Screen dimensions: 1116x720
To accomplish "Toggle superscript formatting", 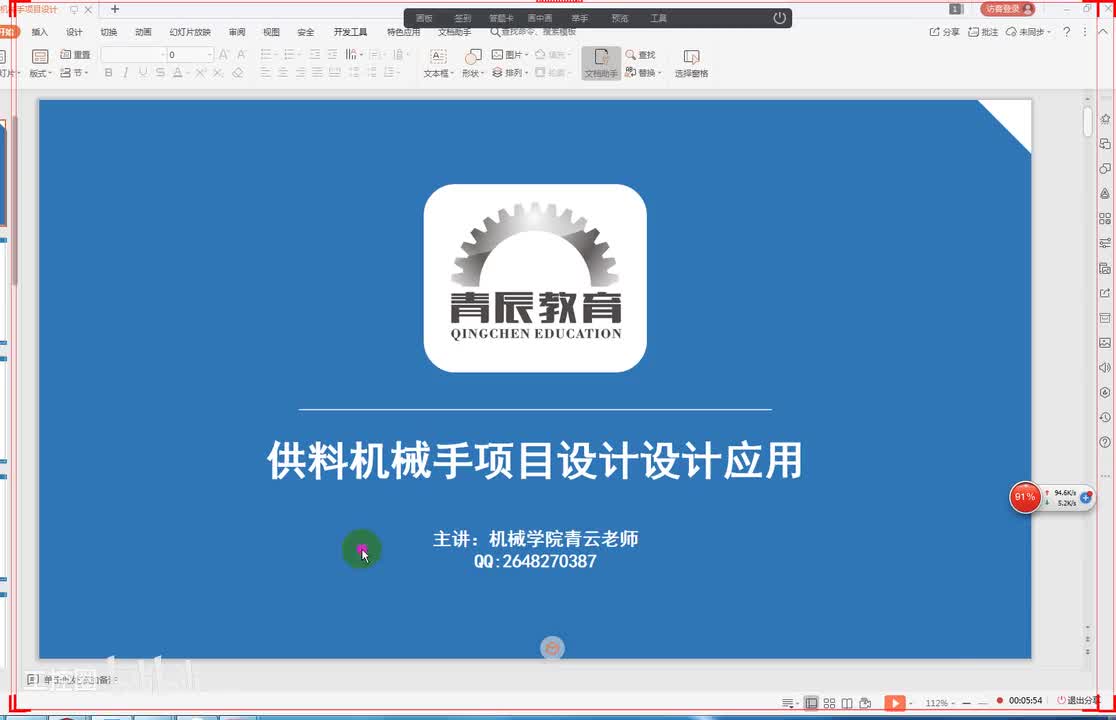I will [x=200, y=73].
